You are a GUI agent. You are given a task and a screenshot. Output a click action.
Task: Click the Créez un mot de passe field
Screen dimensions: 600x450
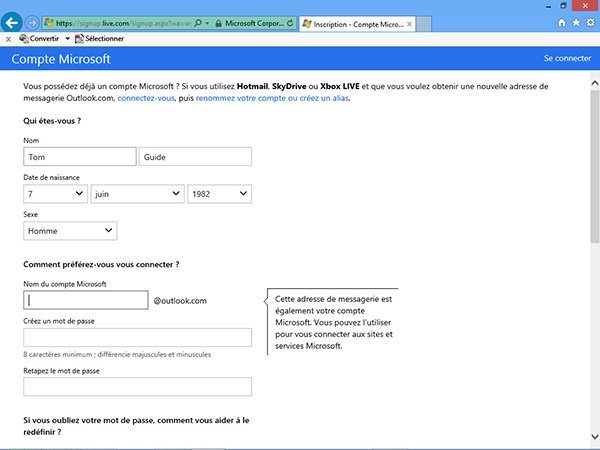pyautogui.click(x=137, y=337)
